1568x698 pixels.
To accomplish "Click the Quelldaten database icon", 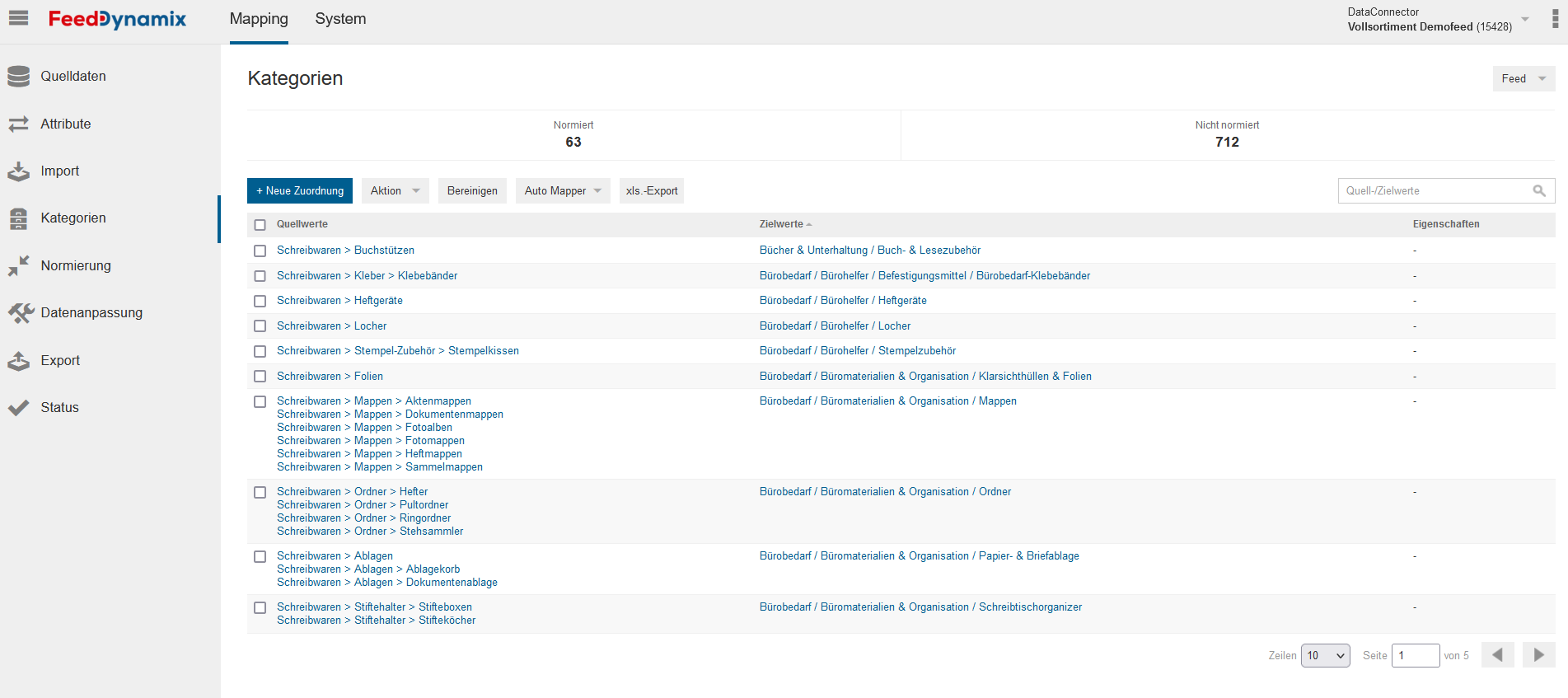I will click(18, 77).
